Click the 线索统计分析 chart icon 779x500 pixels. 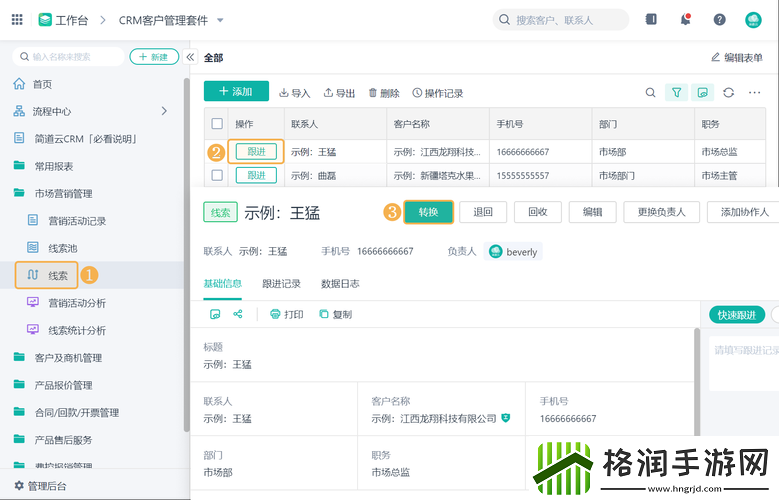[33, 329]
